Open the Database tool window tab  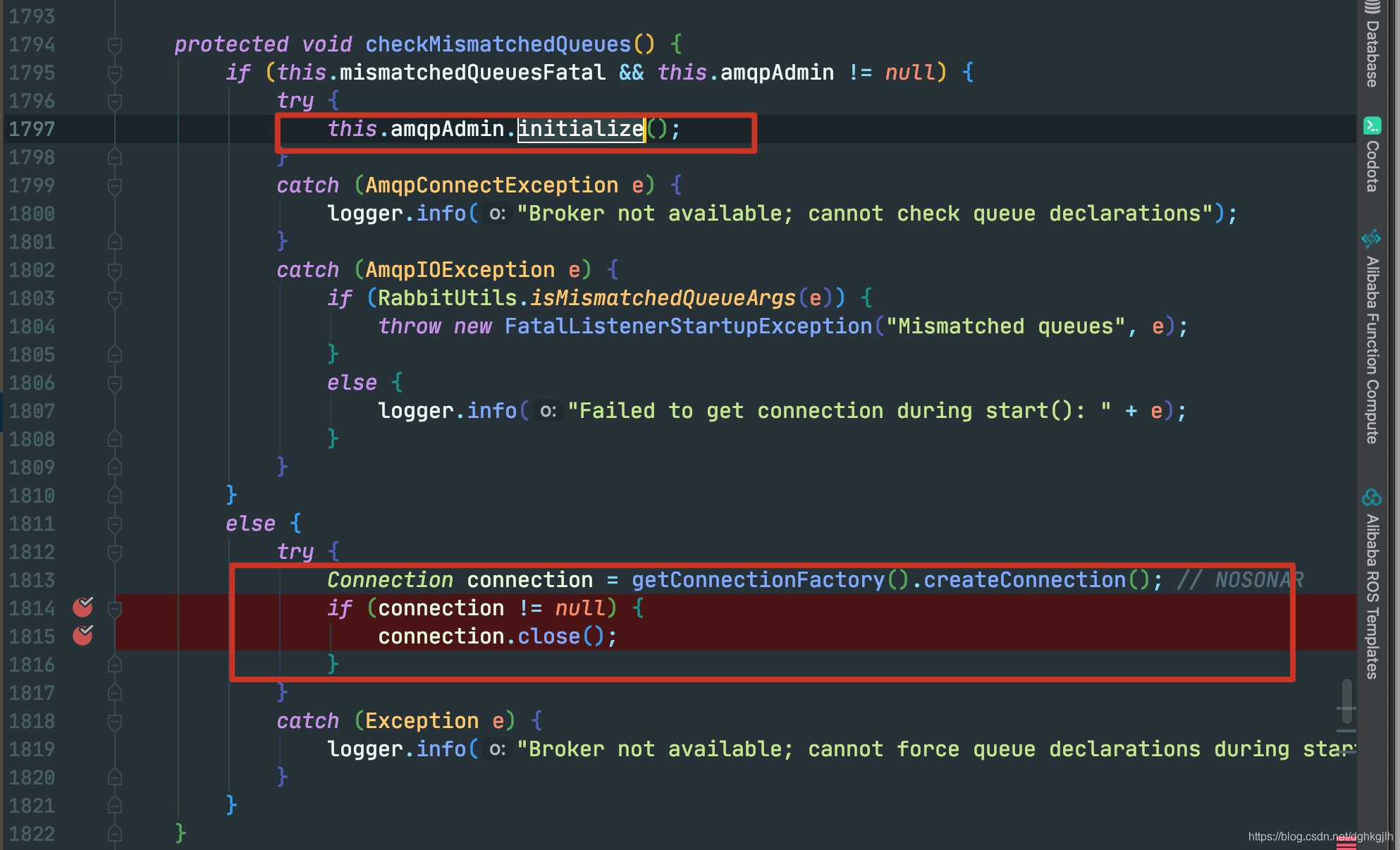point(1372,45)
